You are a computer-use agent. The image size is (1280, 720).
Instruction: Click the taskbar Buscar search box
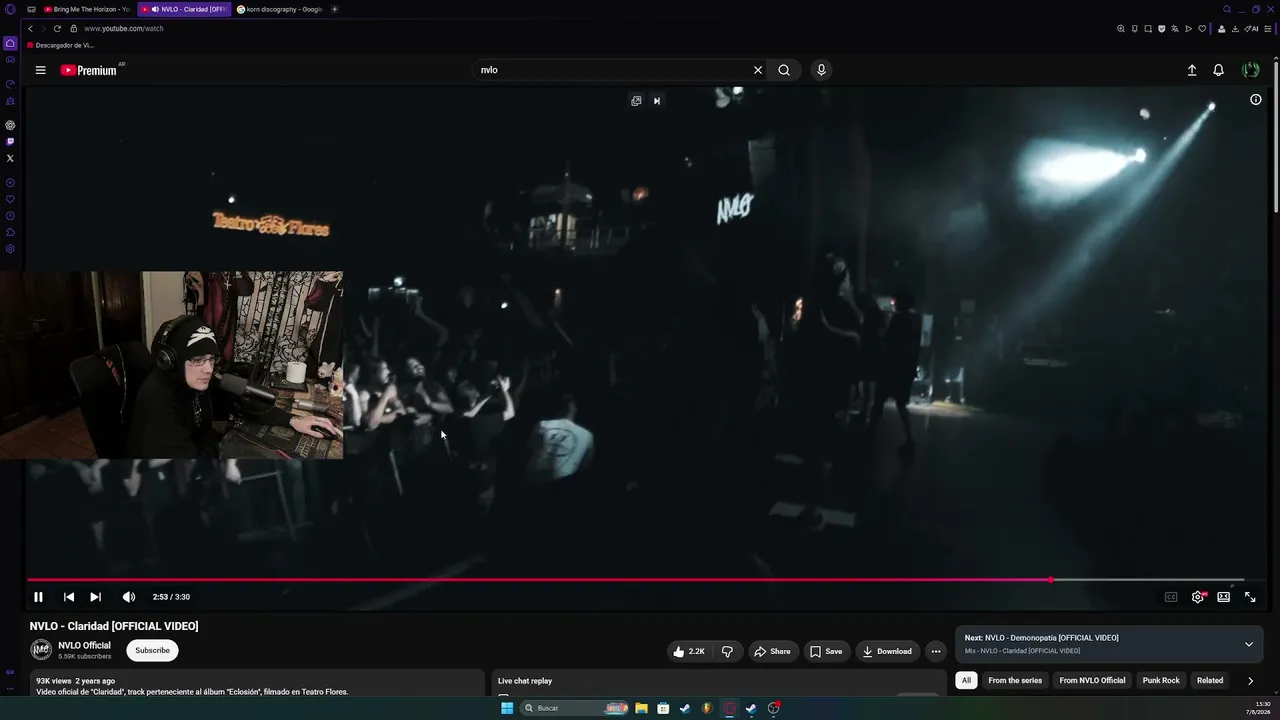[x=576, y=708]
